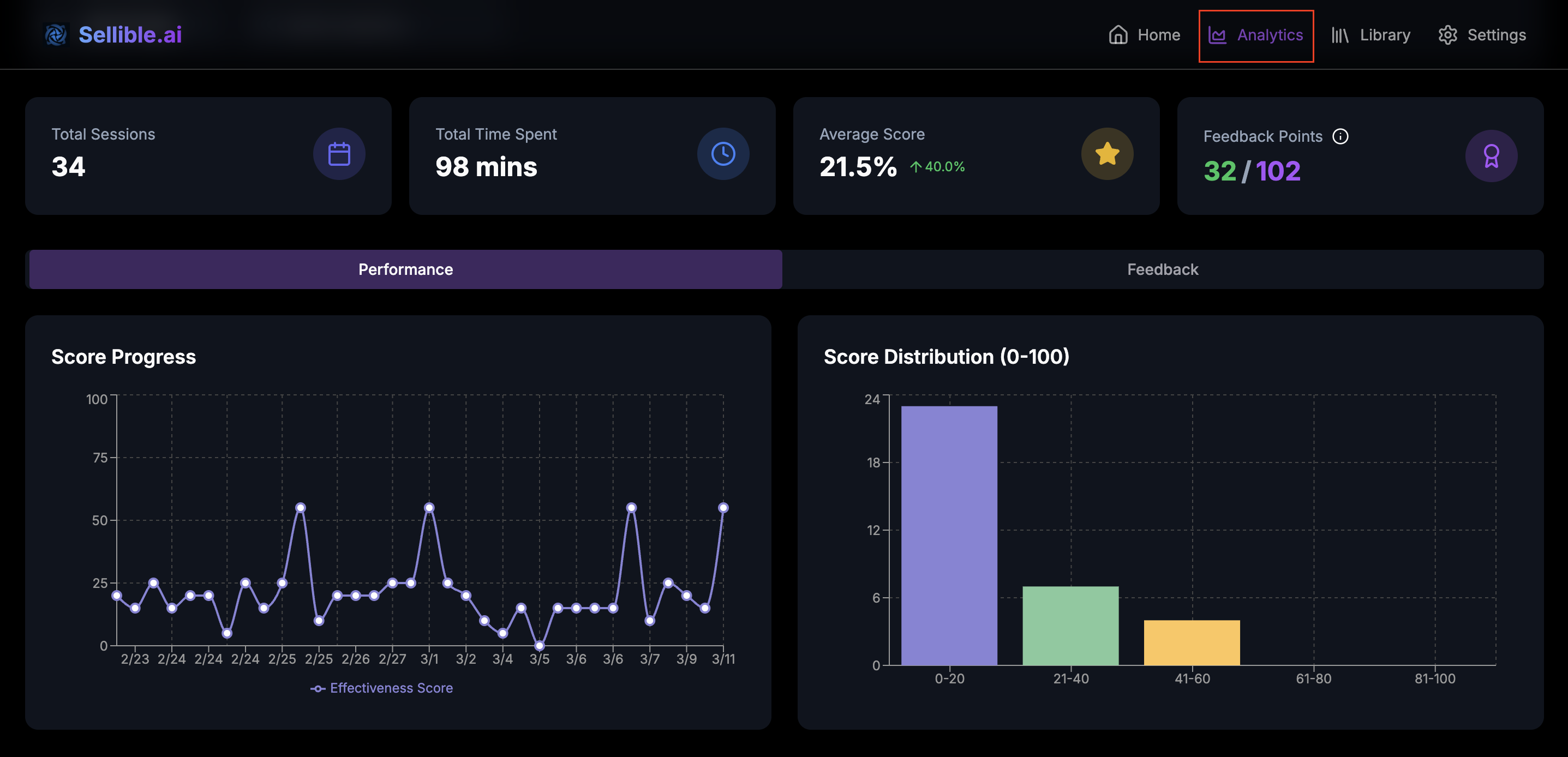Open the Library books icon
Screen dimensions: 1568x757
click(1339, 35)
